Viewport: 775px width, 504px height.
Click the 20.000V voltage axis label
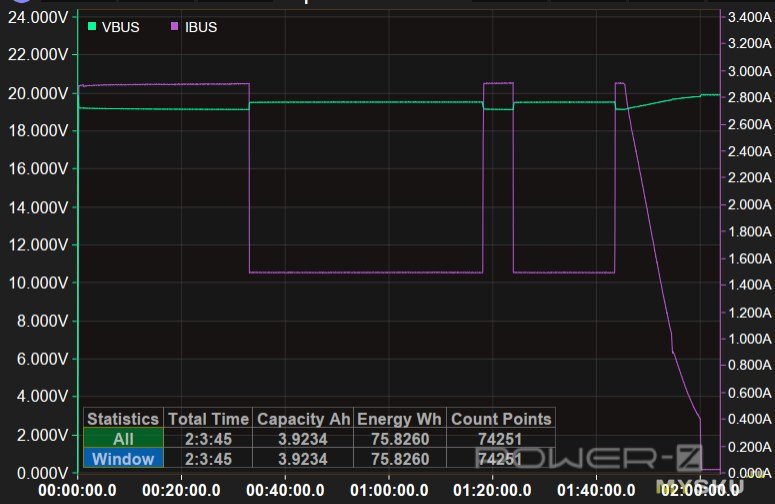(38, 93)
